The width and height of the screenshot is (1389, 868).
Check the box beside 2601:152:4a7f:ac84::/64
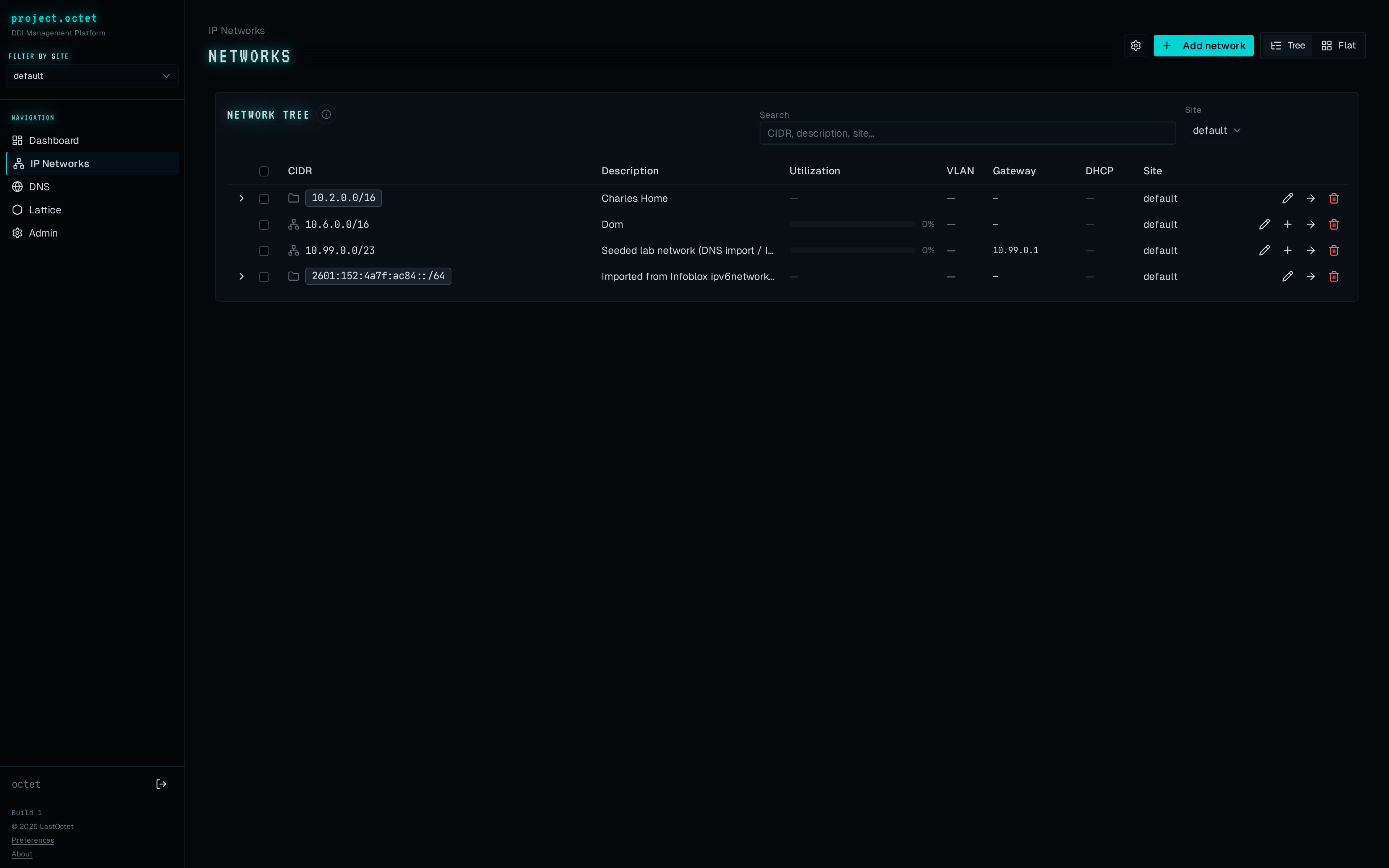[x=264, y=277]
